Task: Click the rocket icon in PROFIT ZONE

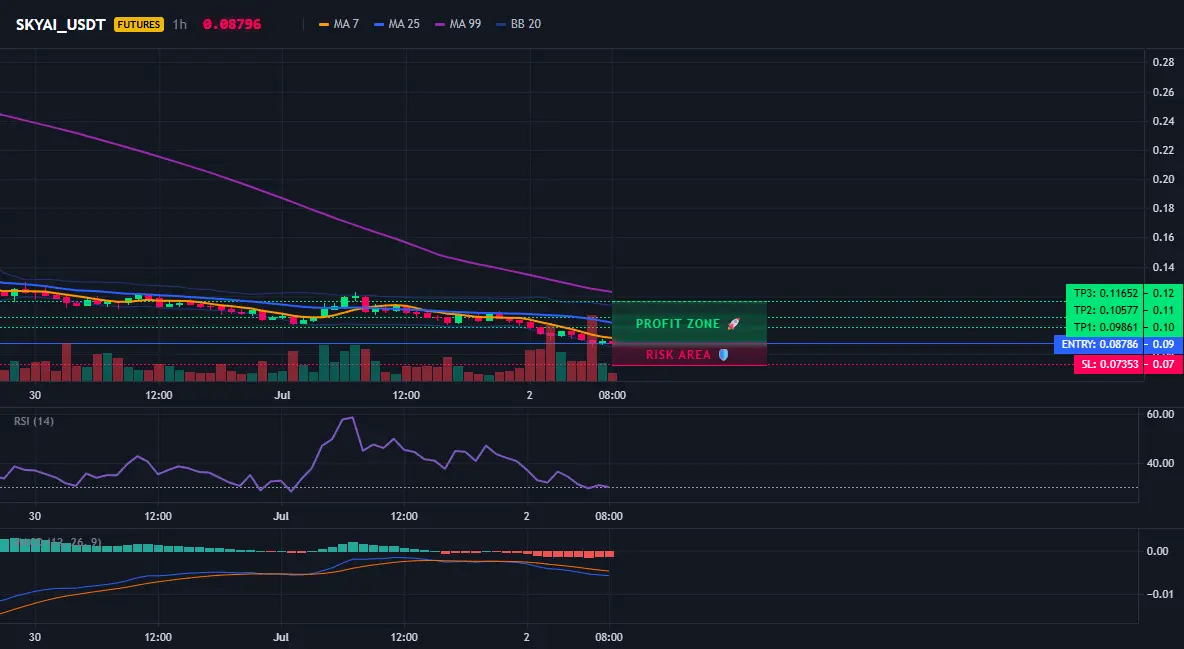Action: click(733, 323)
